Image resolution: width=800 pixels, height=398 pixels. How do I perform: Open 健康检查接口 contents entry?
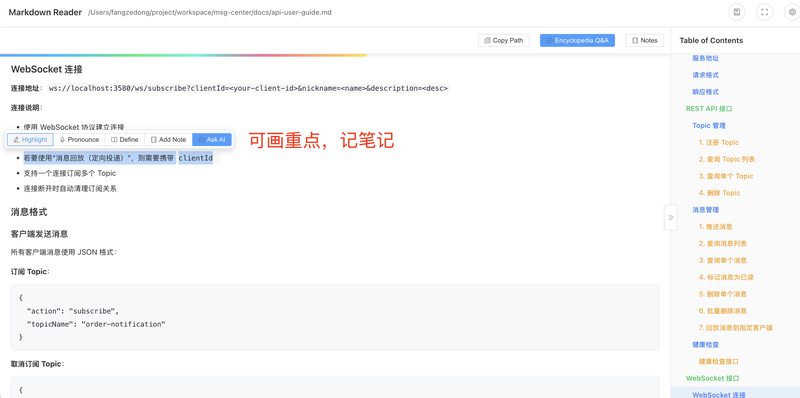[x=719, y=361]
